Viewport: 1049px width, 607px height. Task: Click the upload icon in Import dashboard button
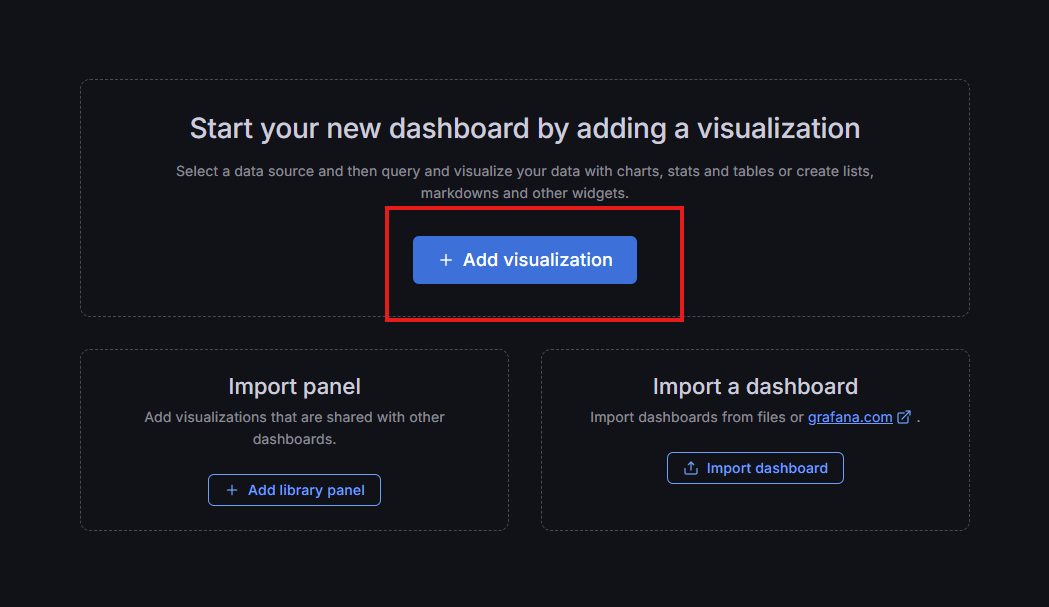point(690,468)
